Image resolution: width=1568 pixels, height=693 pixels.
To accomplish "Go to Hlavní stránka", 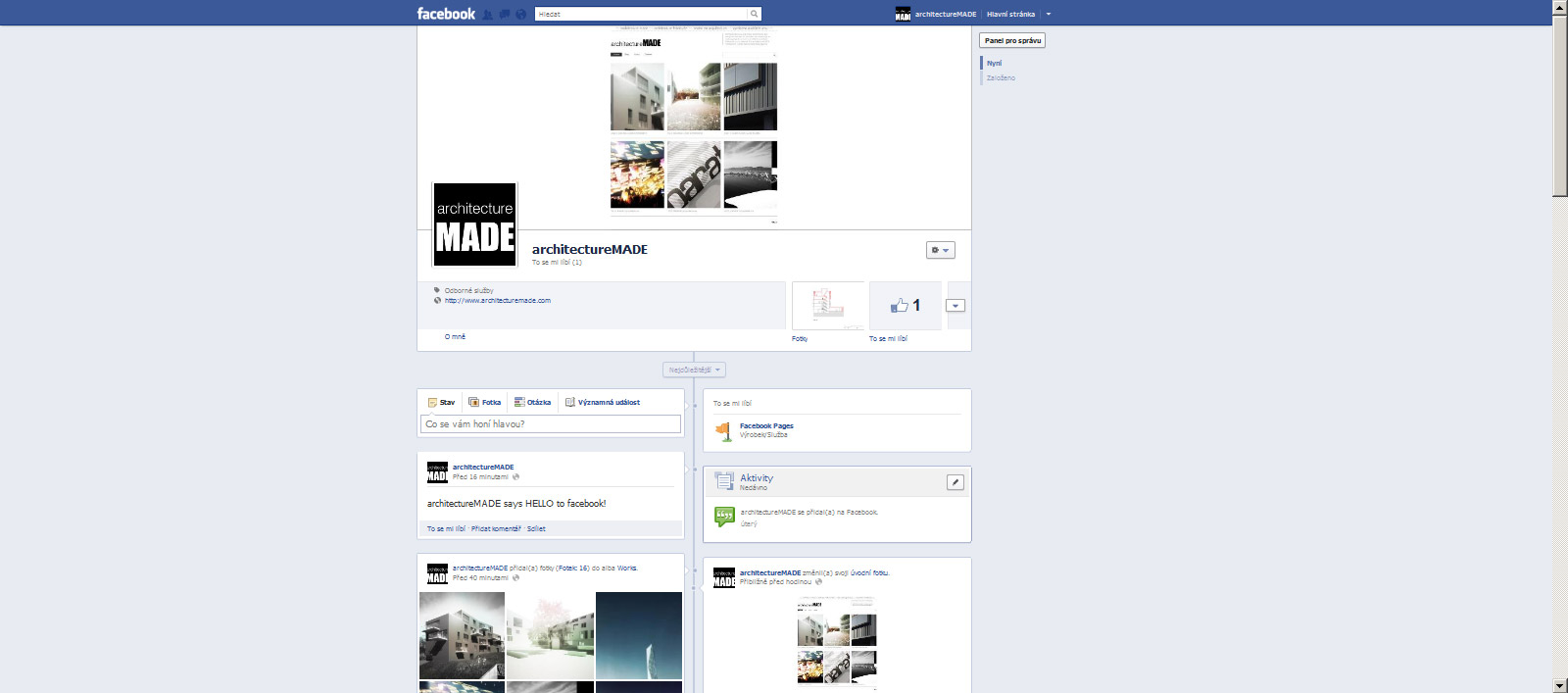I will tap(1010, 15).
